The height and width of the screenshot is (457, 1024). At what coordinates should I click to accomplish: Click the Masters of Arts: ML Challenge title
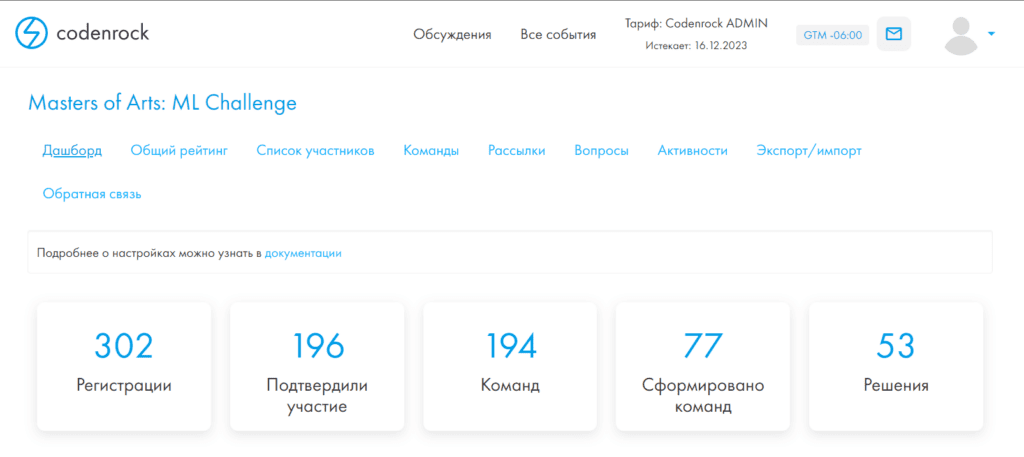[x=162, y=102]
